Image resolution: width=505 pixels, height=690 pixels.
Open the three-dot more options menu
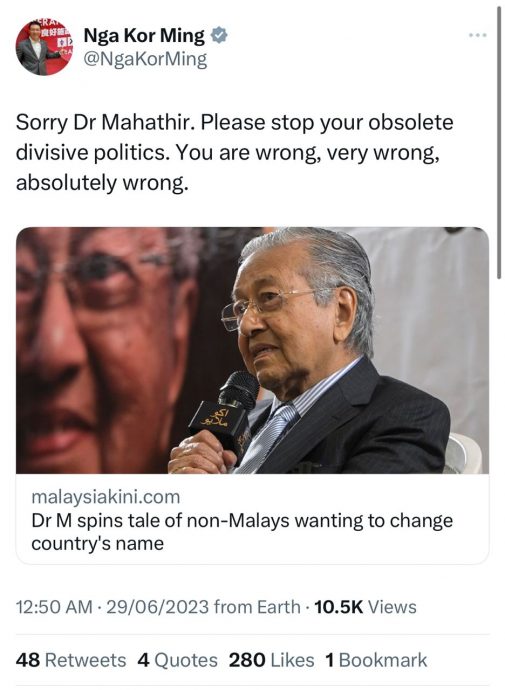477,35
